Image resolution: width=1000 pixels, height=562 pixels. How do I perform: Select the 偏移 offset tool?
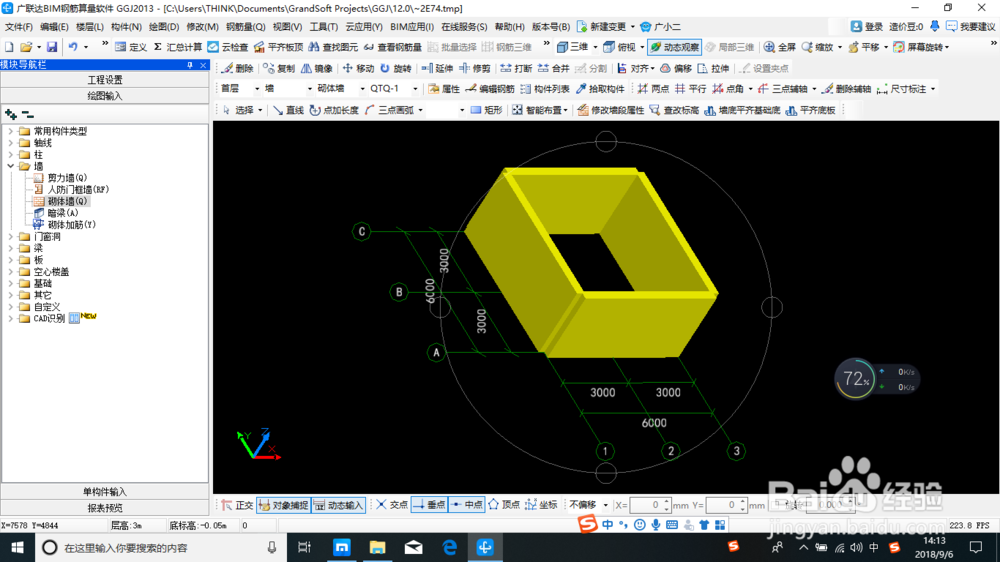[x=676, y=68]
